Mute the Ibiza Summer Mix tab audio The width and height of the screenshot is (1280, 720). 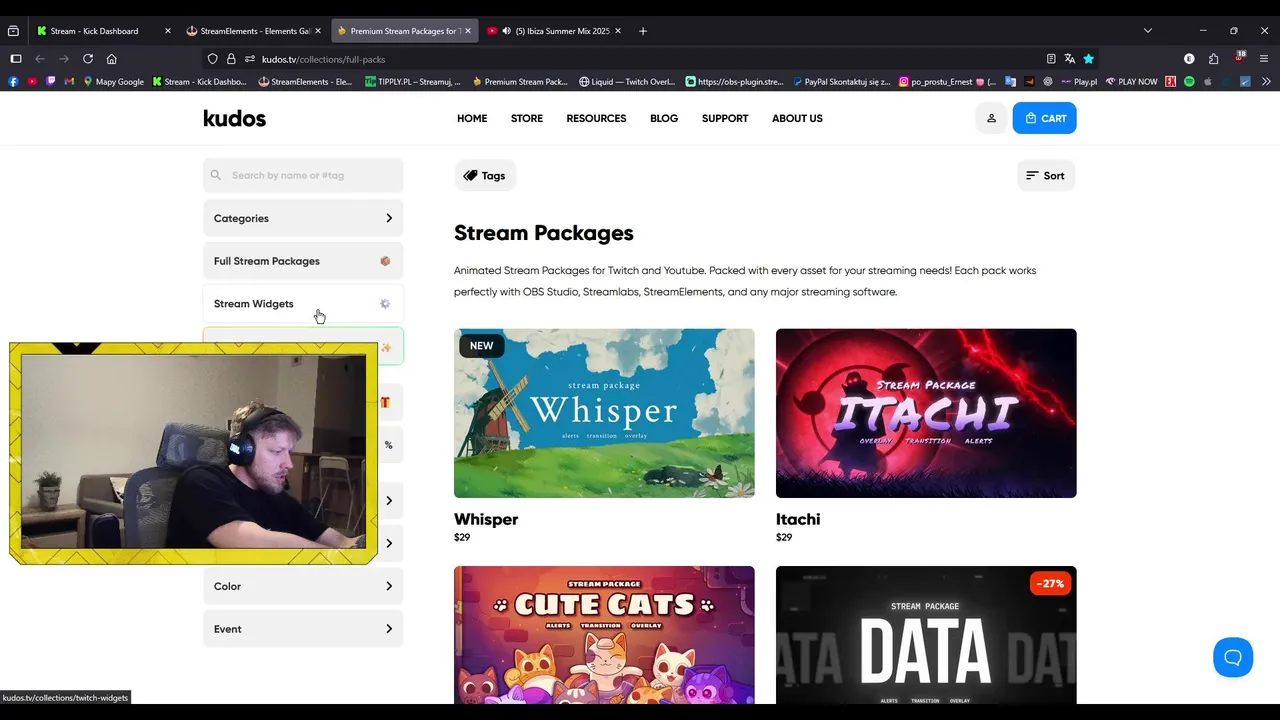click(506, 31)
